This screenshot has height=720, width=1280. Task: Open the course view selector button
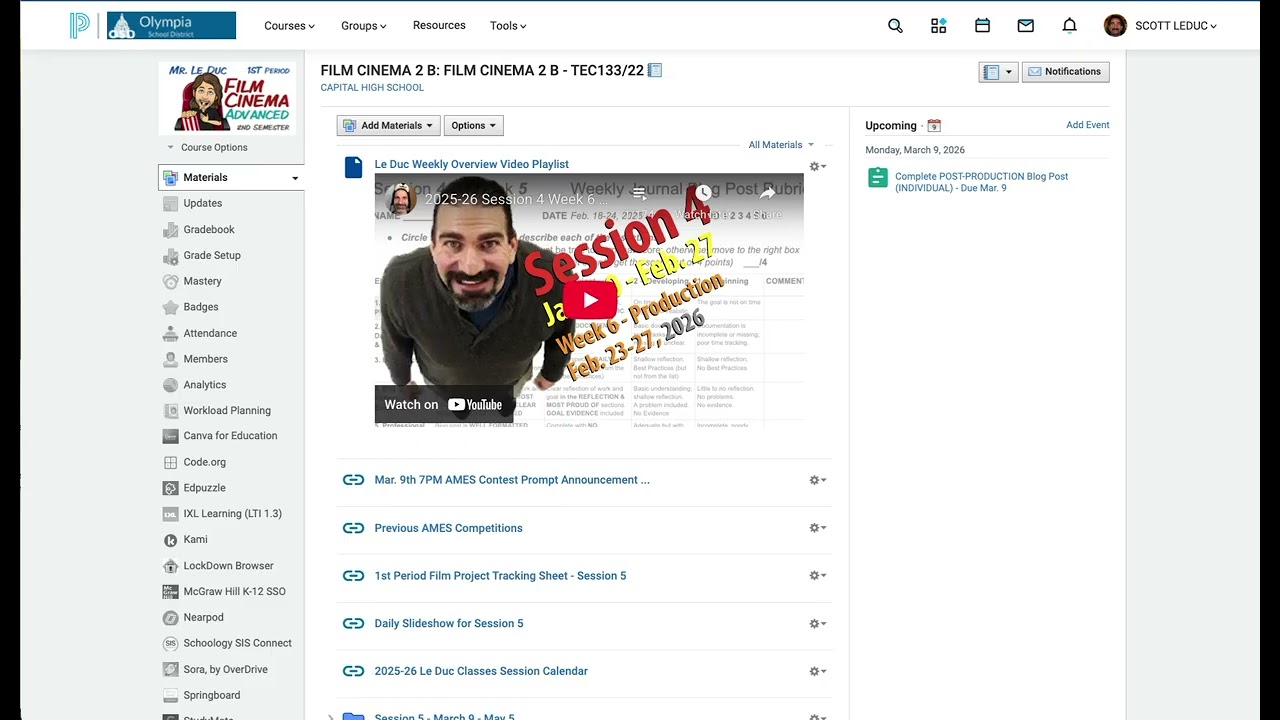(x=998, y=72)
